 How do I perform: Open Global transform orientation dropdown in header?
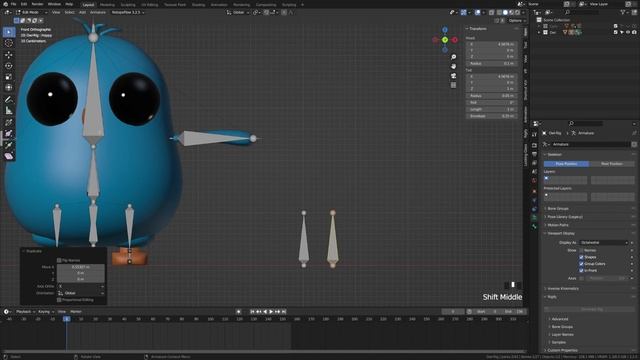pos(237,13)
